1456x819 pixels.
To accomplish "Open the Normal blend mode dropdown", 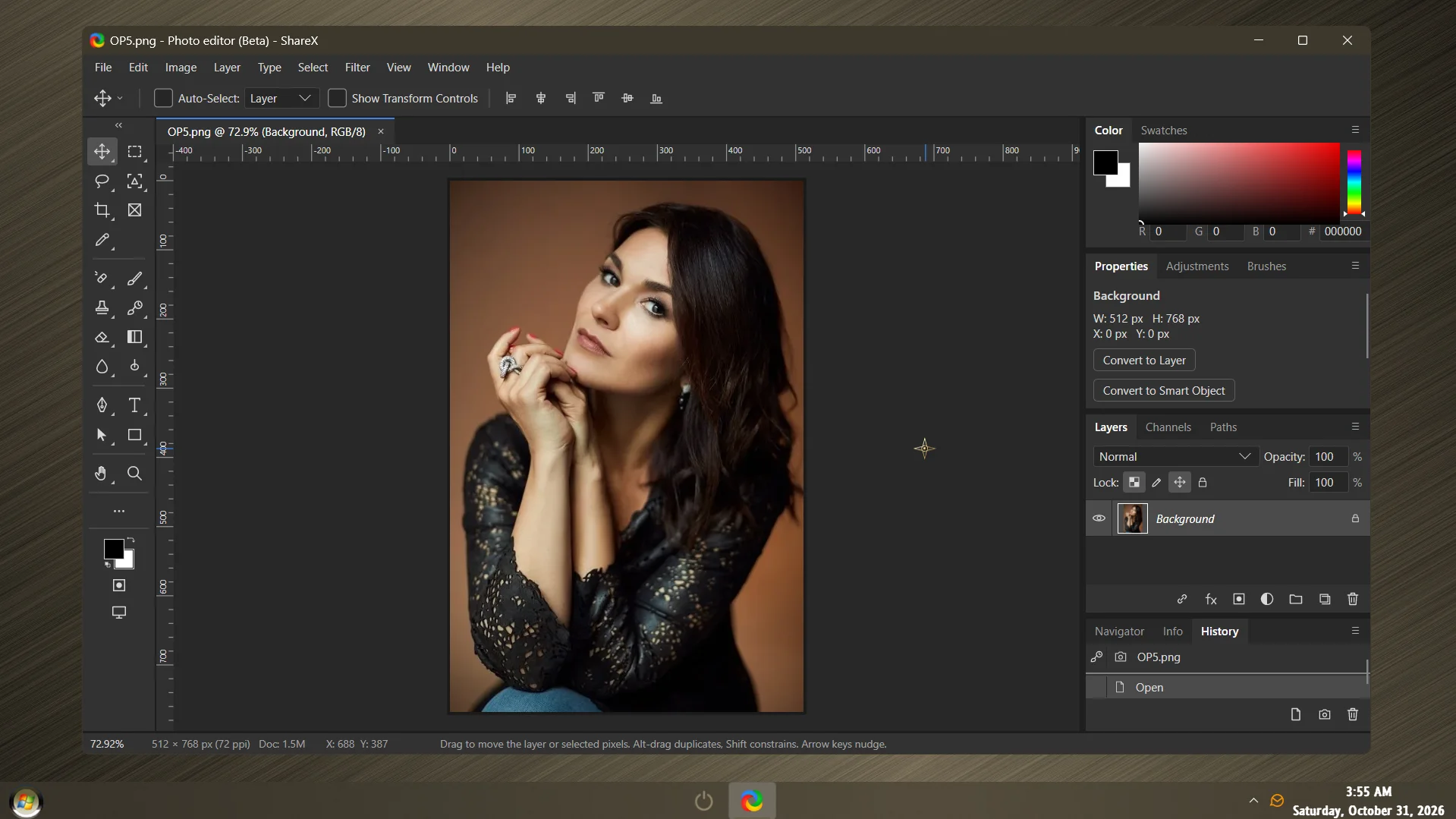I will point(1175,456).
